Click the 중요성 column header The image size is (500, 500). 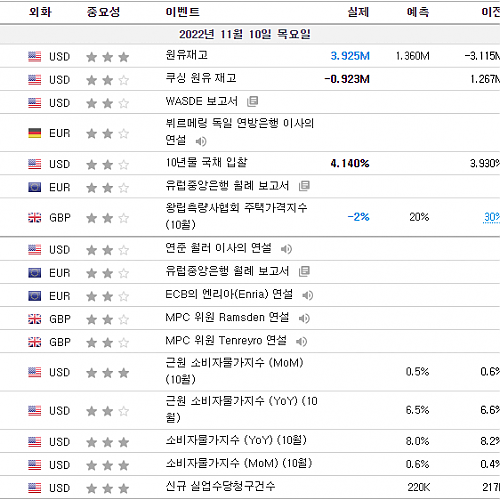point(103,12)
